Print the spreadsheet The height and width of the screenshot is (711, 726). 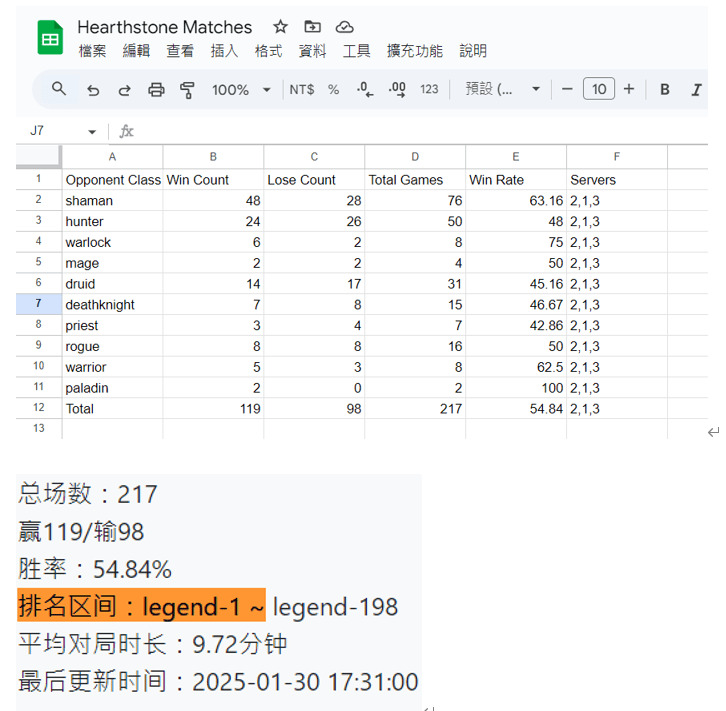point(156,90)
